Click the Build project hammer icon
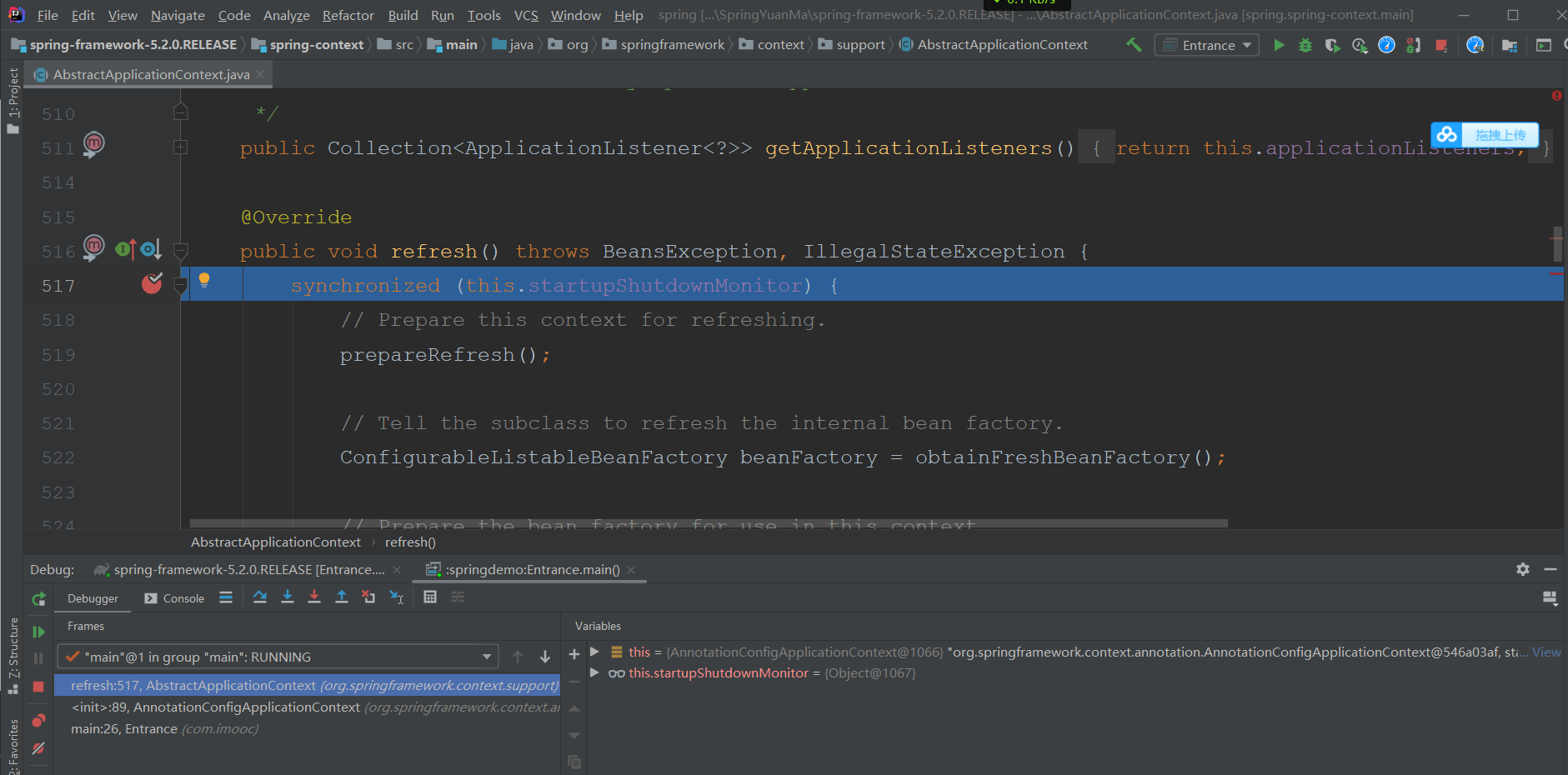The image size is (1568, 775). pos(1134,45)
